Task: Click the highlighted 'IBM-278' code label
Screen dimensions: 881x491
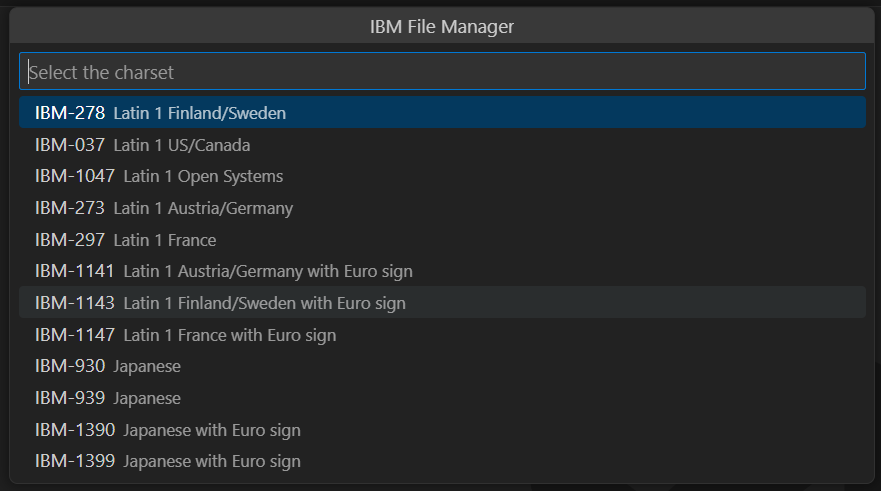Action: pos(69,113)
